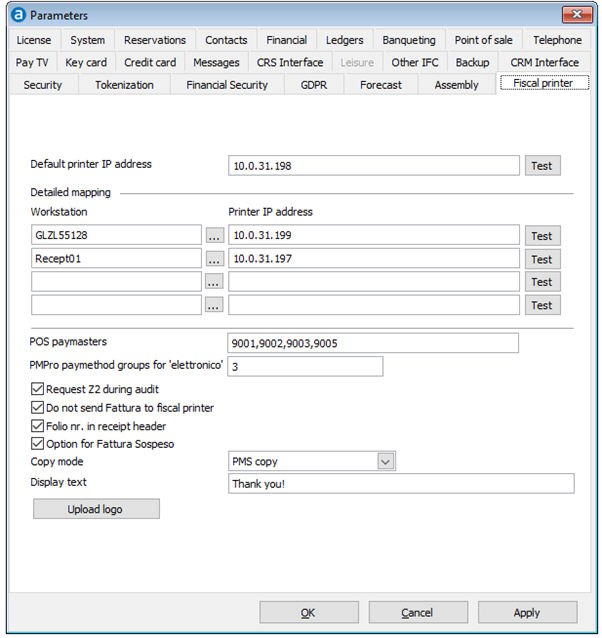Switch to the System tab

[x=87, y=40]
